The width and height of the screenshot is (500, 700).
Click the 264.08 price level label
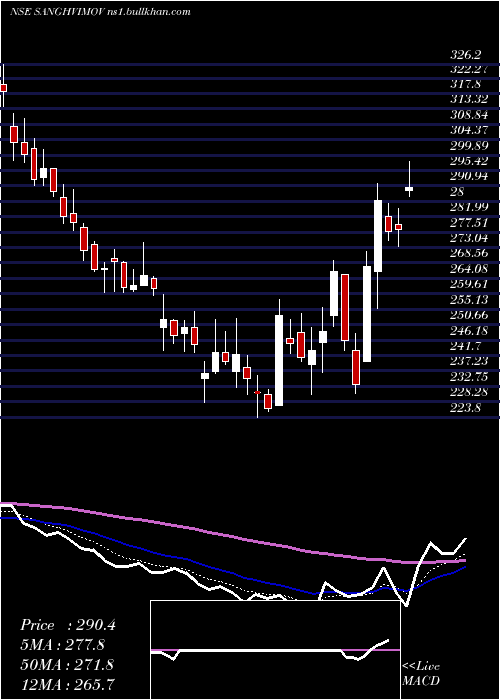coord(469,268)
